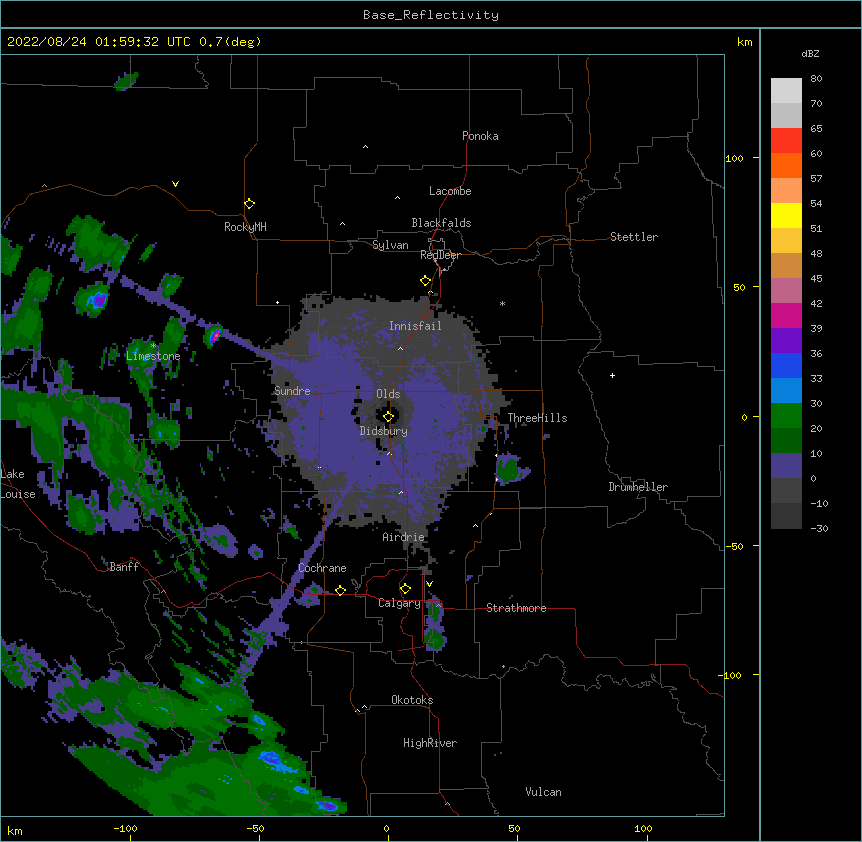Click the Olds town label
Screen dimensions: 862x842
pyautogui.click(x=388, y=394)
